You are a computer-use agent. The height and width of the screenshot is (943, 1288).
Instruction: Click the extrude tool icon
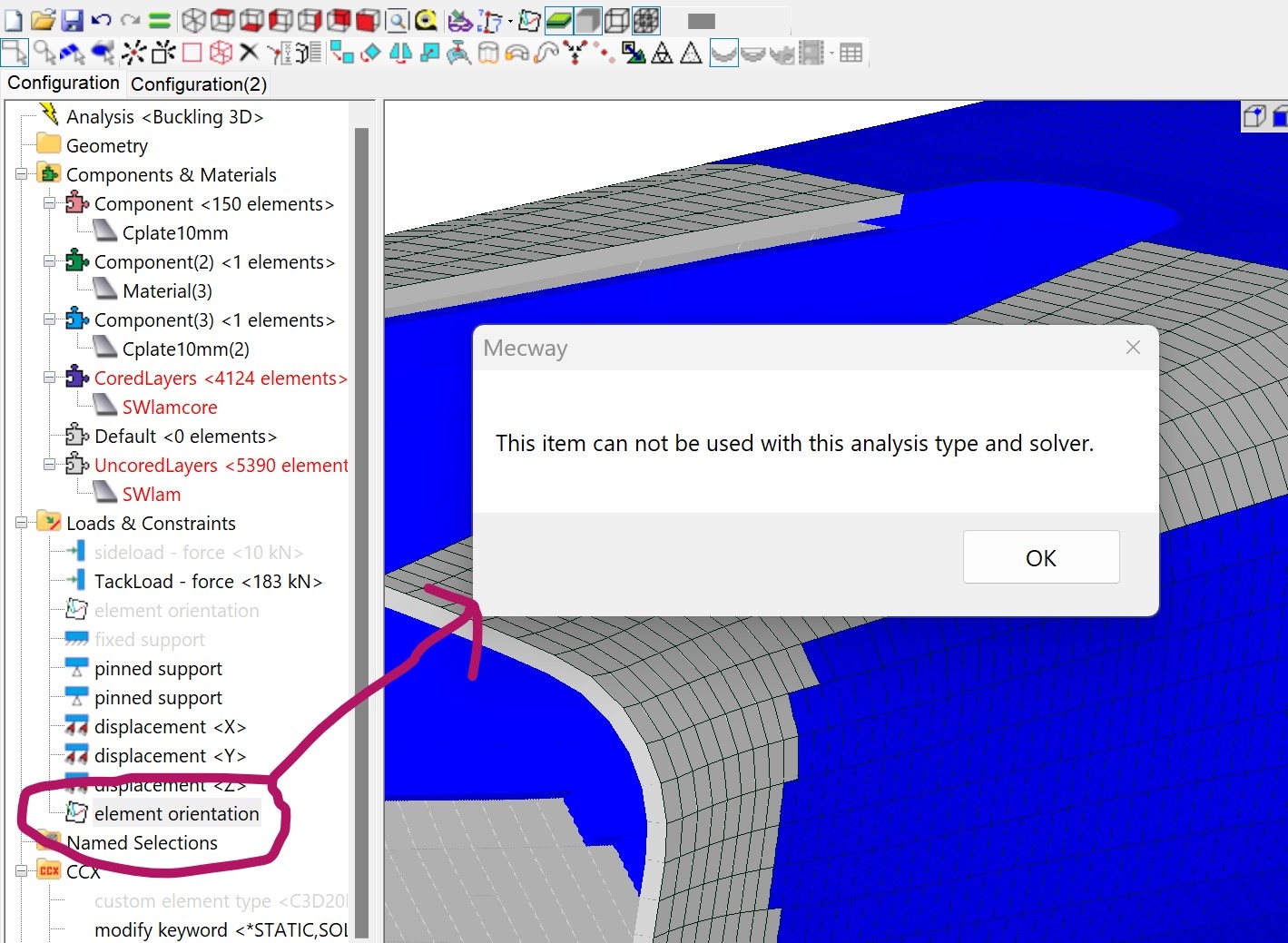pos(488,53)
